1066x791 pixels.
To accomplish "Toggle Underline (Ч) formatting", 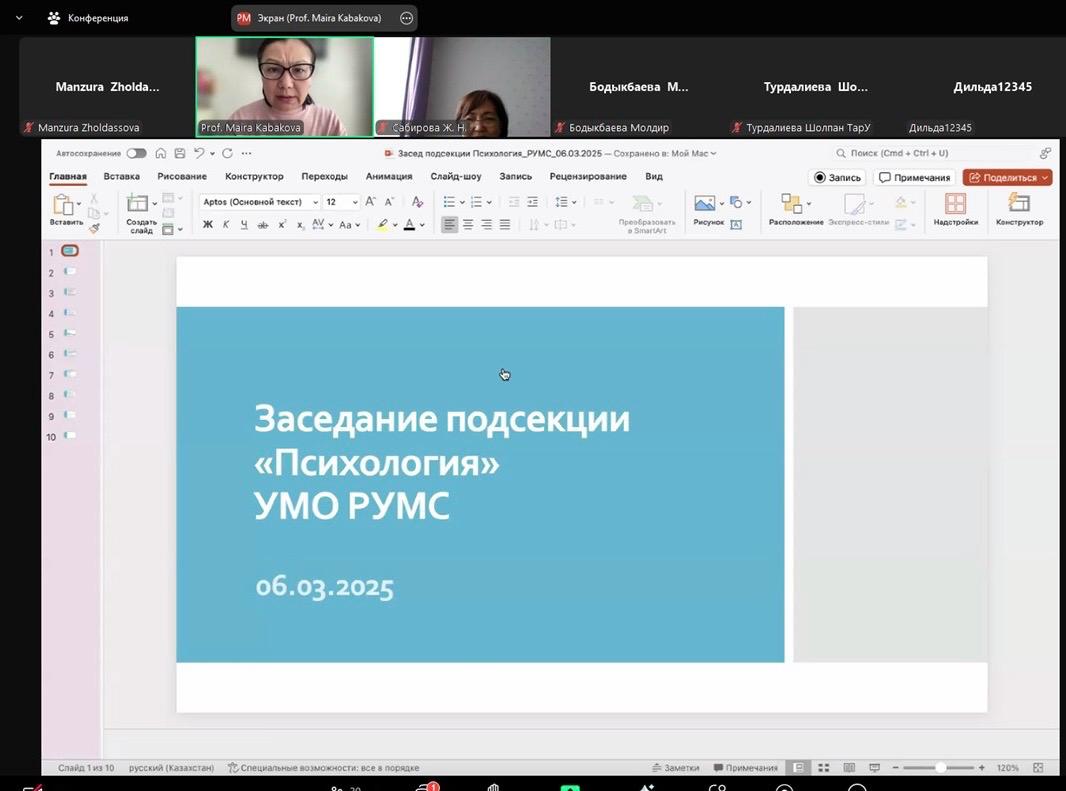I will point(244,224).
